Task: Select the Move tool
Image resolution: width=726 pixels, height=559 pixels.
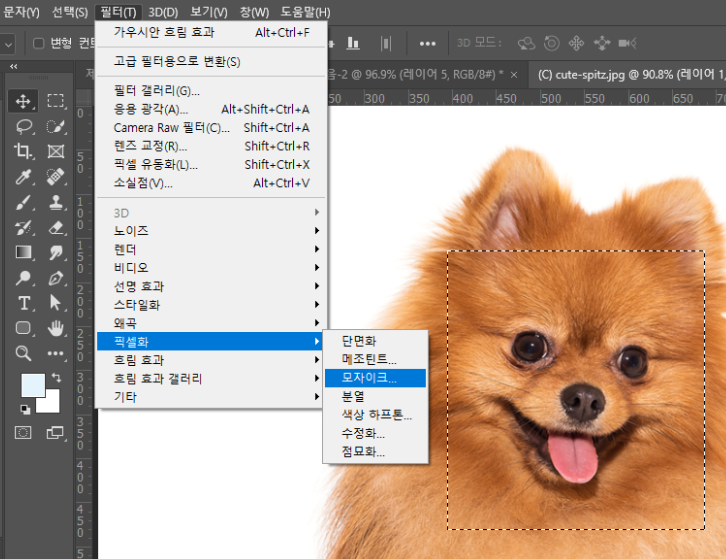Action: click(23, 100)
